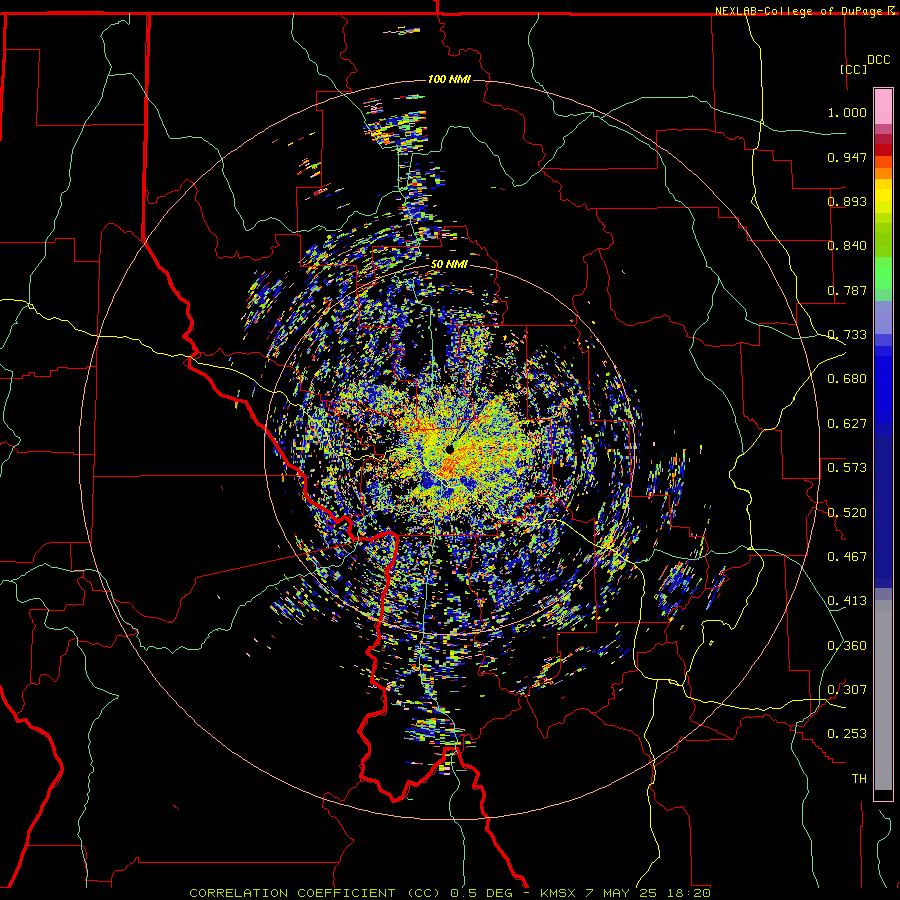This screenshot has width=900, height=900.
Task: Select the 0.360 legend value
Action: point(847,646)
